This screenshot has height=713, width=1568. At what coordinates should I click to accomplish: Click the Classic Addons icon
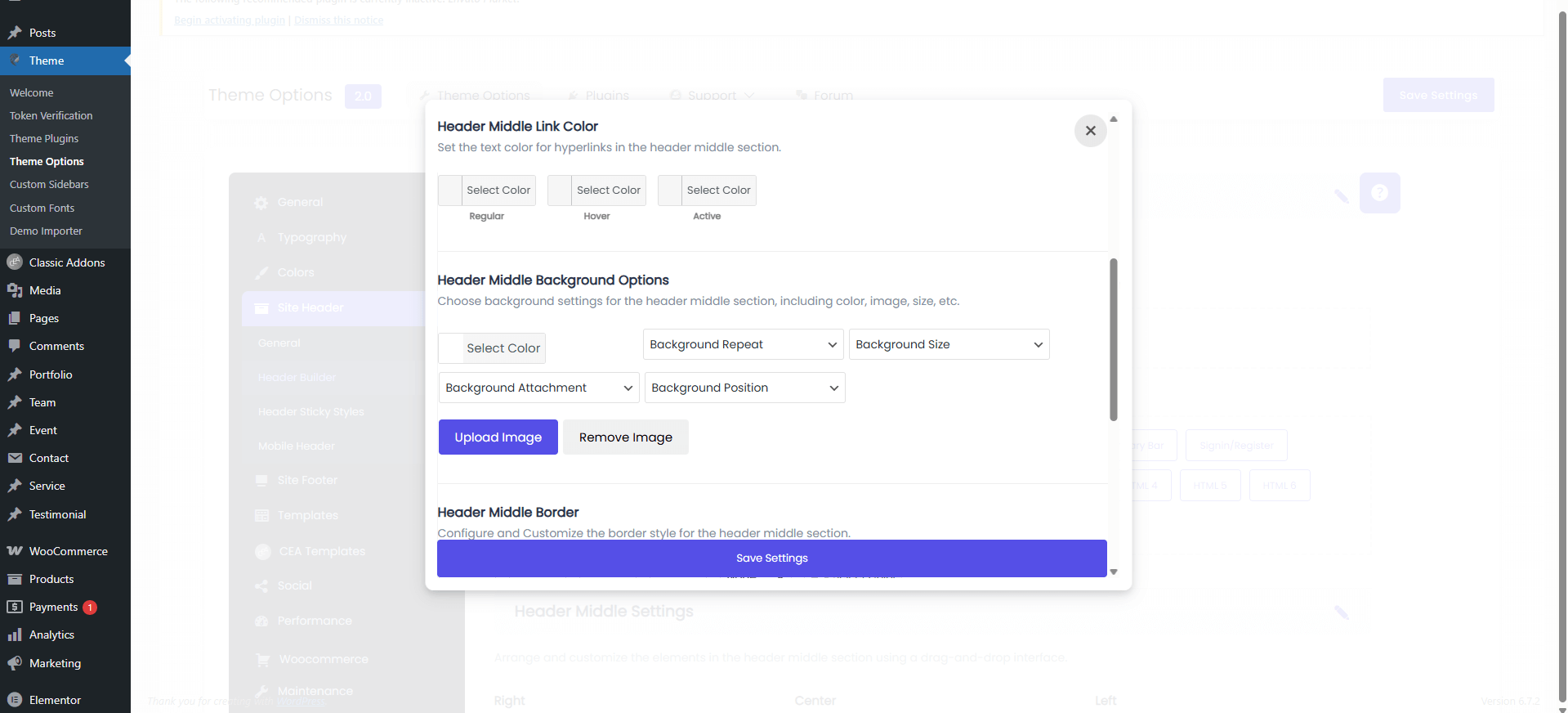[15, 262]
